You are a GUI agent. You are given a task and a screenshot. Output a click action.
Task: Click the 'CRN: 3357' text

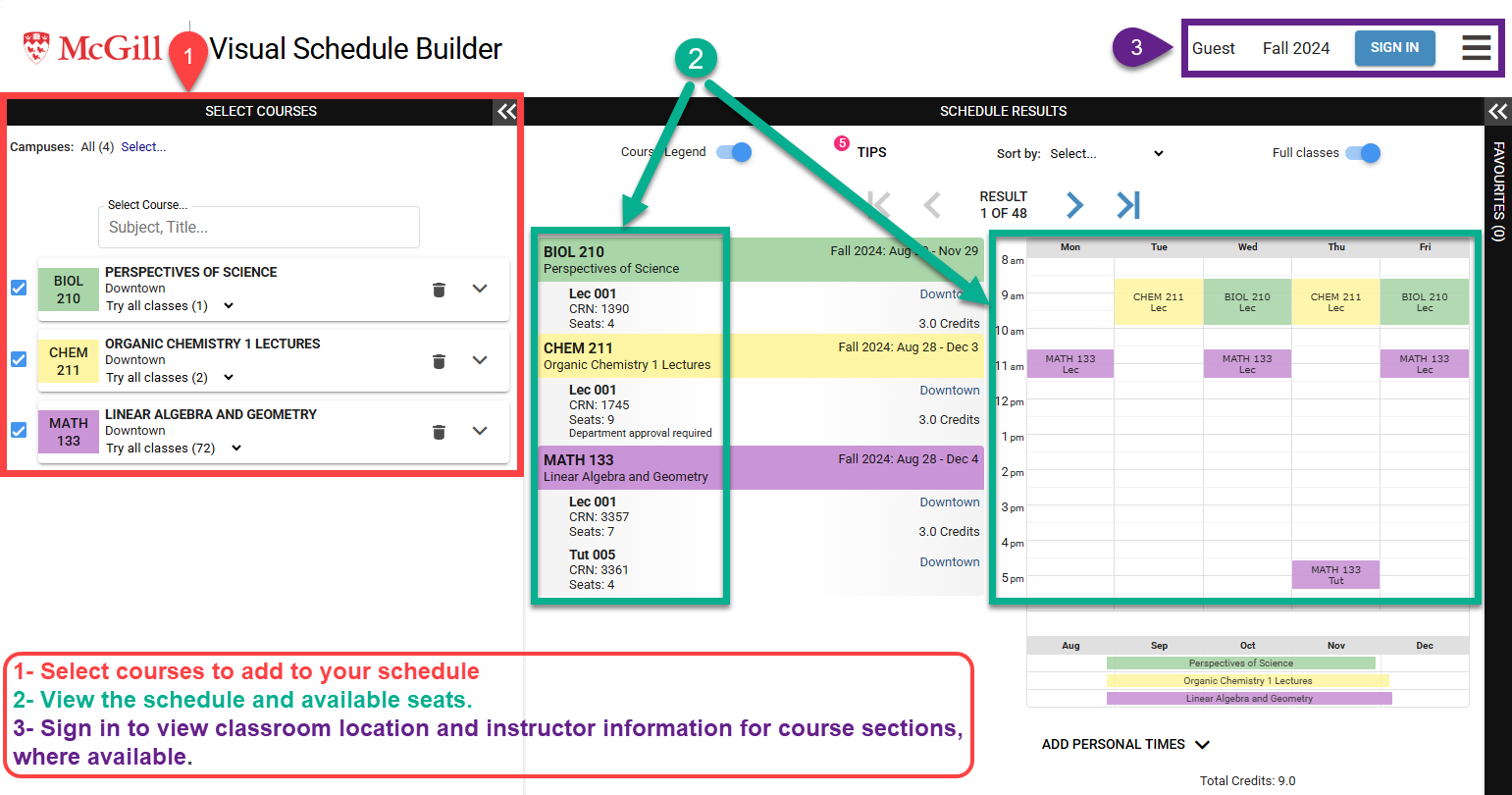600,517
